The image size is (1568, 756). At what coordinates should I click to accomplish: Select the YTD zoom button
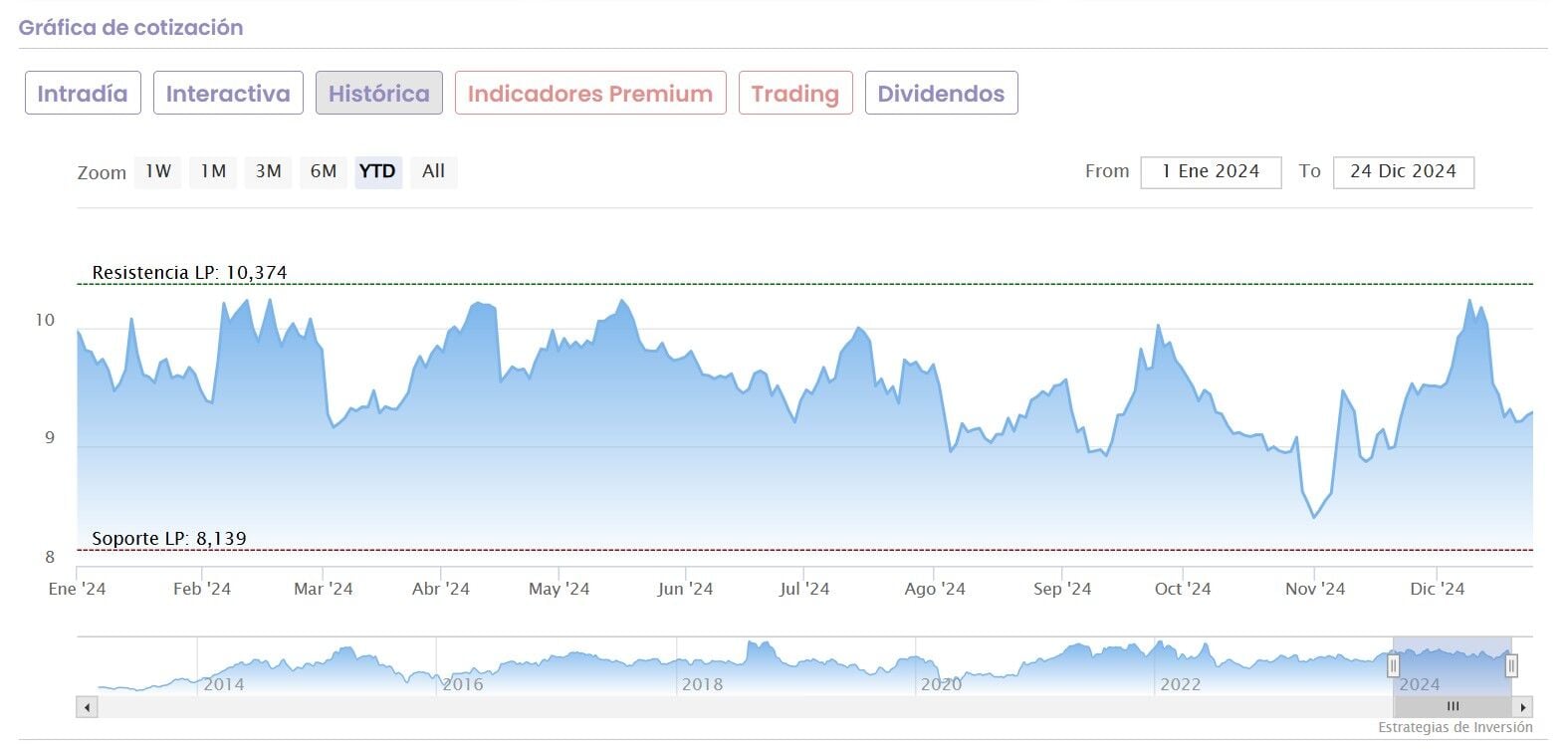click(377, 171)
